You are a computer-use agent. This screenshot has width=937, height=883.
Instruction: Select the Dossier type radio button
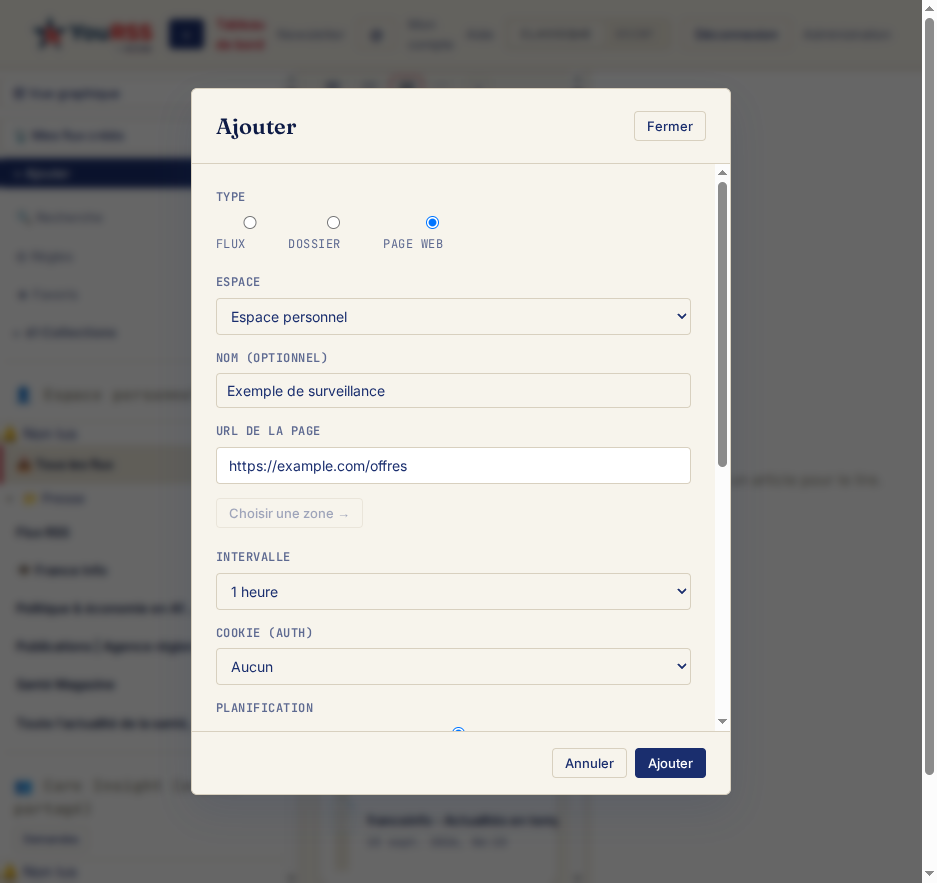coord(333,223)
